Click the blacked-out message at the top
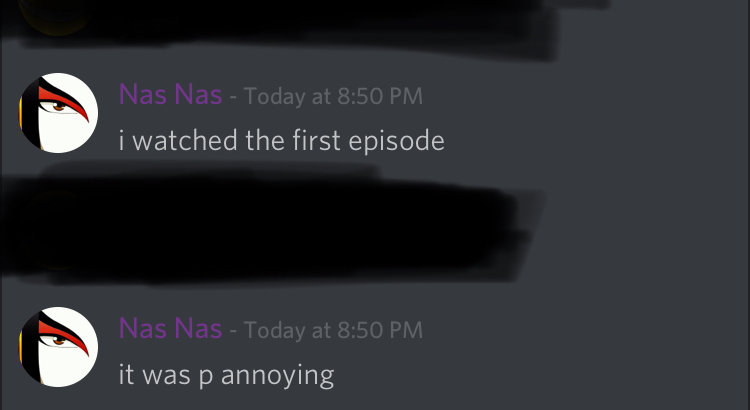The image size is (750, 410). (287, 24)
